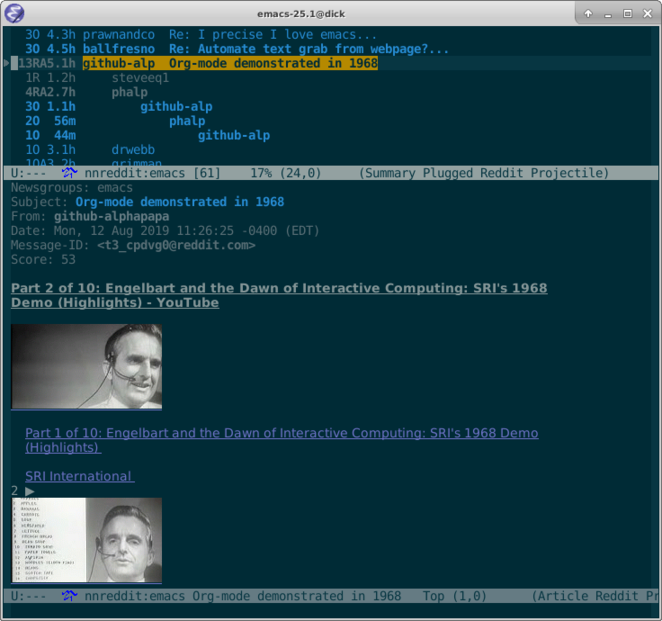Click the Emacs application icon in title bar
The width and height of the screenshot is (662, 621).
pyautogui.click(x=14, y=14)
